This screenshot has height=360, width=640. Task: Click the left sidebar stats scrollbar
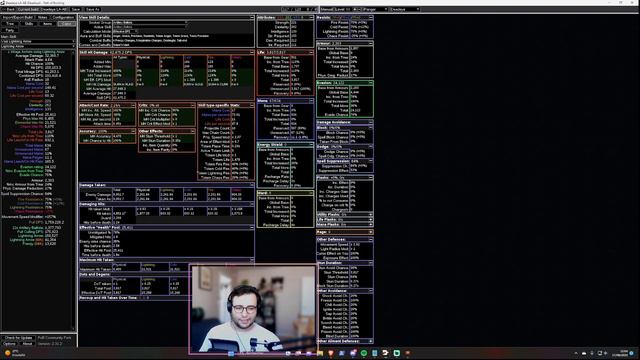pyautogui.click(x=74, y=190)
